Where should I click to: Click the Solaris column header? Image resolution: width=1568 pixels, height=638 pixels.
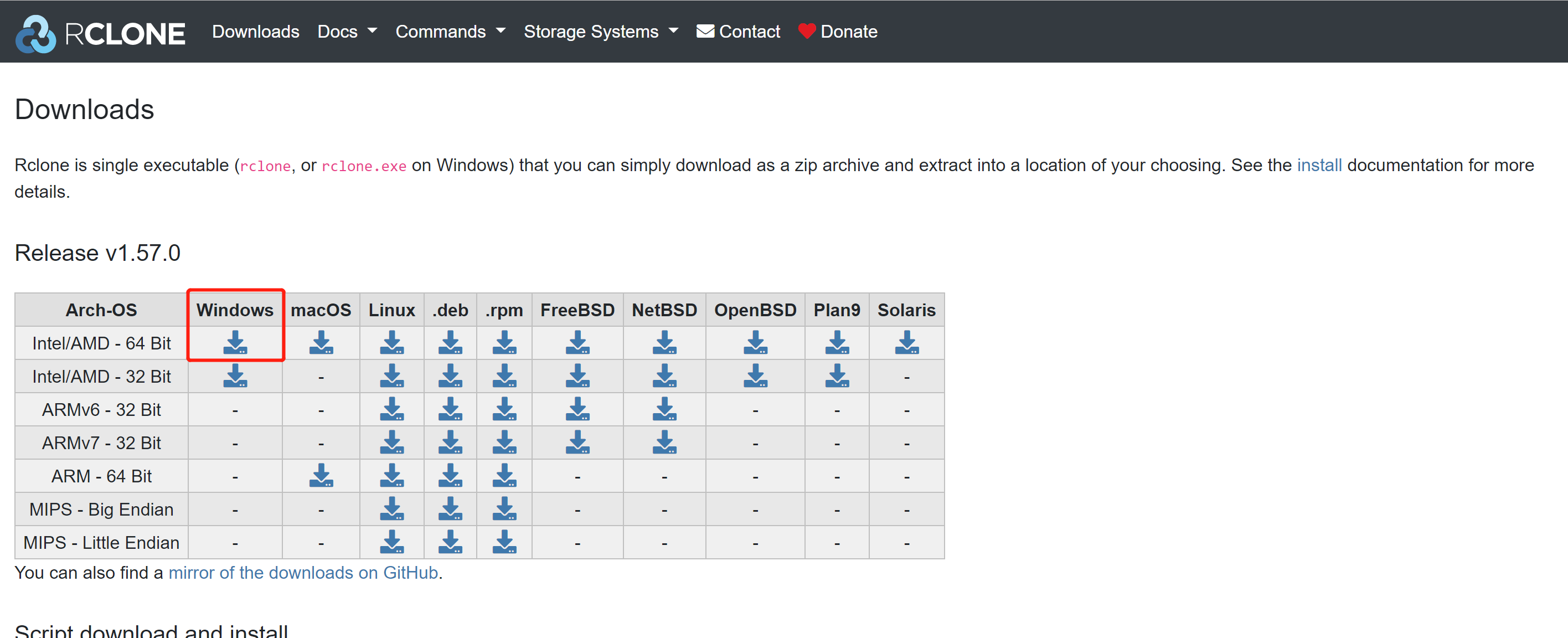906,310
